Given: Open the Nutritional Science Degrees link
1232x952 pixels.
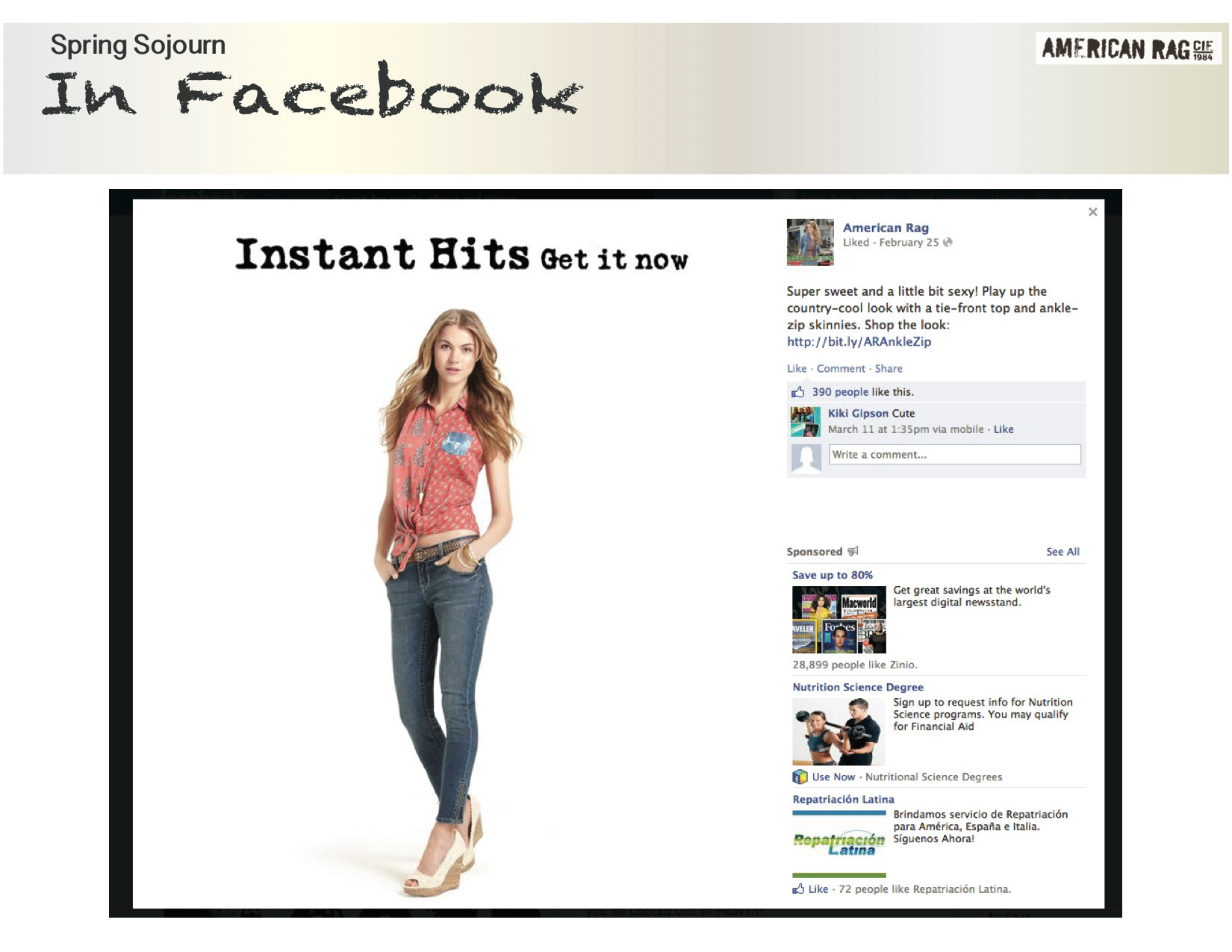Looking at the screenshot, I should pyautogui.click(x=933, y=777).
